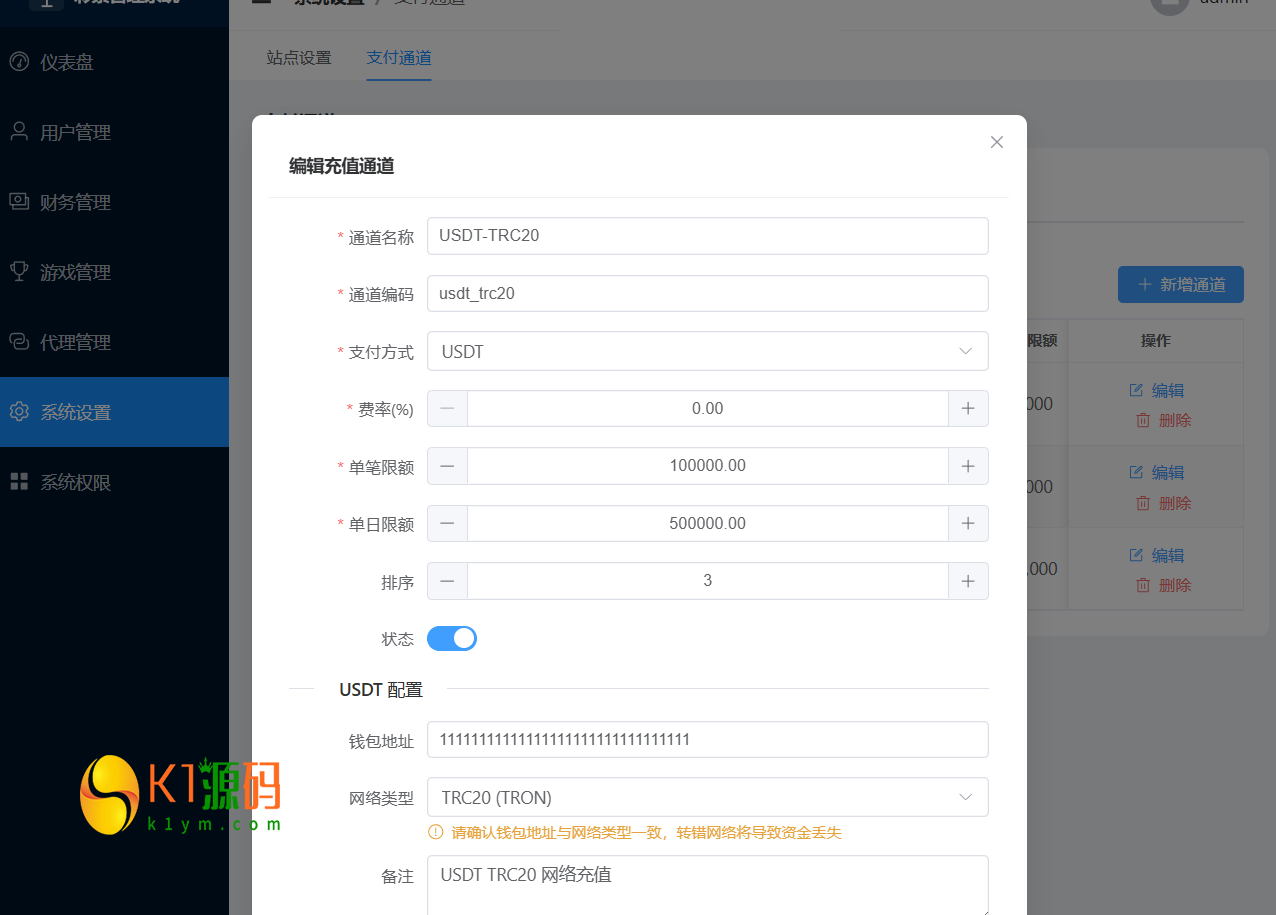This screenshot has width=1276, height=915.
Task: Click the 删除 link in the first row
Action: coord(1163,420)
